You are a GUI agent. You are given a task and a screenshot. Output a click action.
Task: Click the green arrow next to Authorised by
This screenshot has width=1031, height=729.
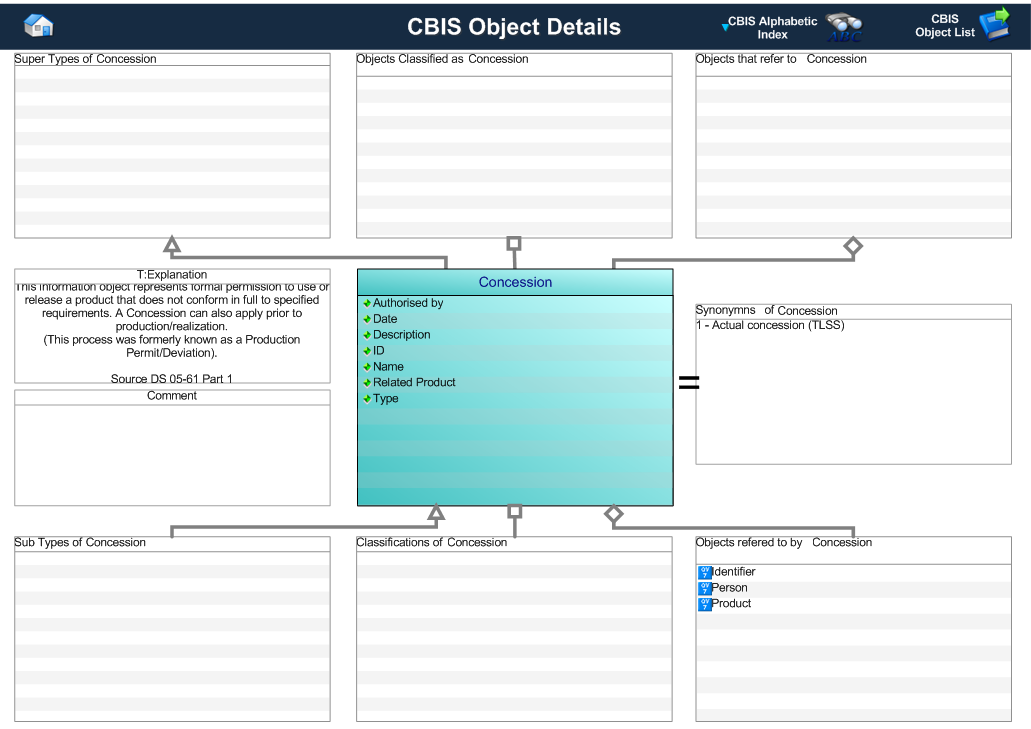tap(367, 303)
